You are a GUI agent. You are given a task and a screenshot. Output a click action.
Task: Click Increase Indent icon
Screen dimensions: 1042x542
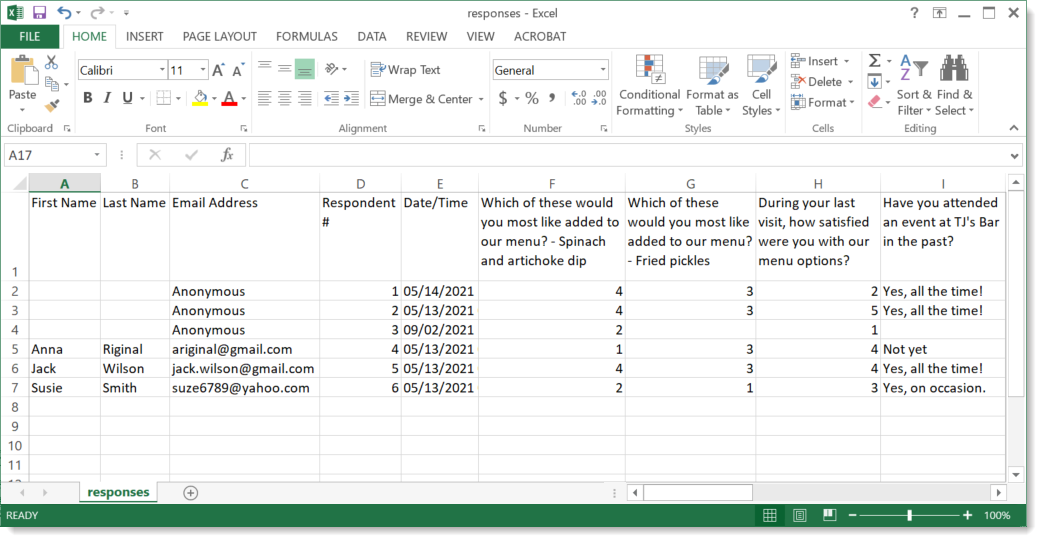click(x=352, y=98)
